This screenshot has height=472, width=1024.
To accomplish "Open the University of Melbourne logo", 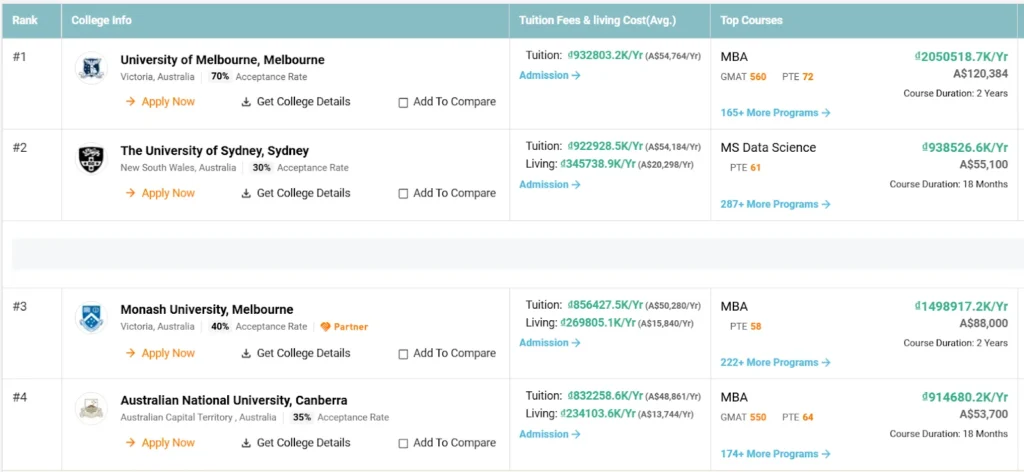I will pyautogui.click(x=91, y=68).
